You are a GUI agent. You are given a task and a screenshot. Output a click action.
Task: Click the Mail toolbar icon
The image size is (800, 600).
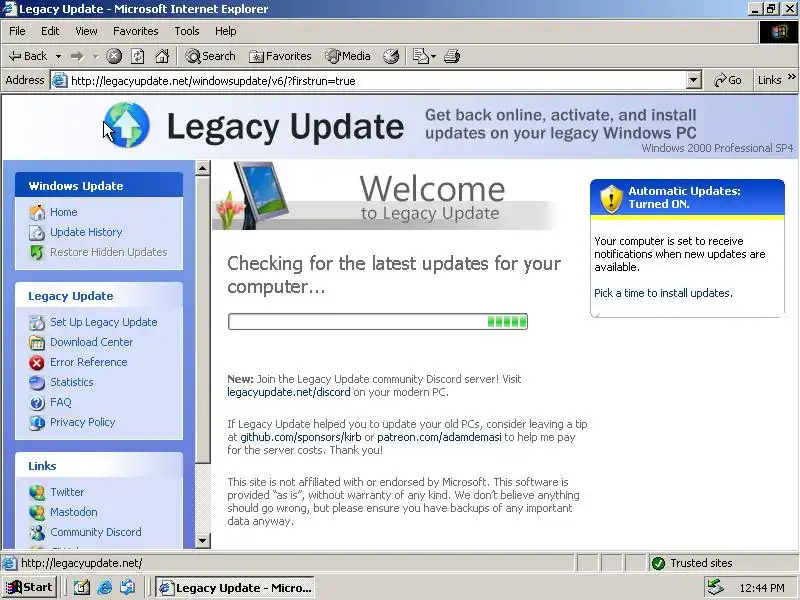pyautogui.click(x=420, y=56)
